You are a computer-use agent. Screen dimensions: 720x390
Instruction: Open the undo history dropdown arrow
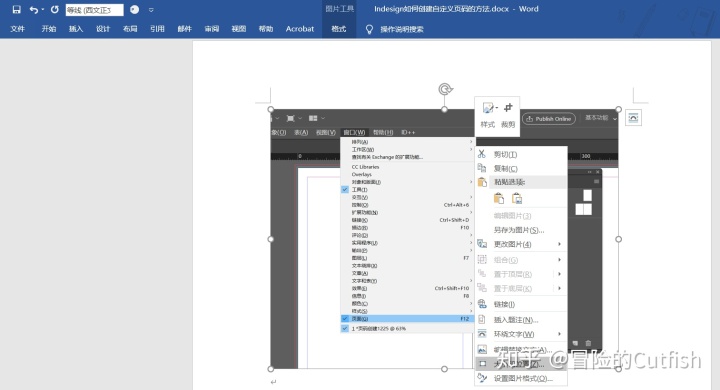(x=43, y=10)
